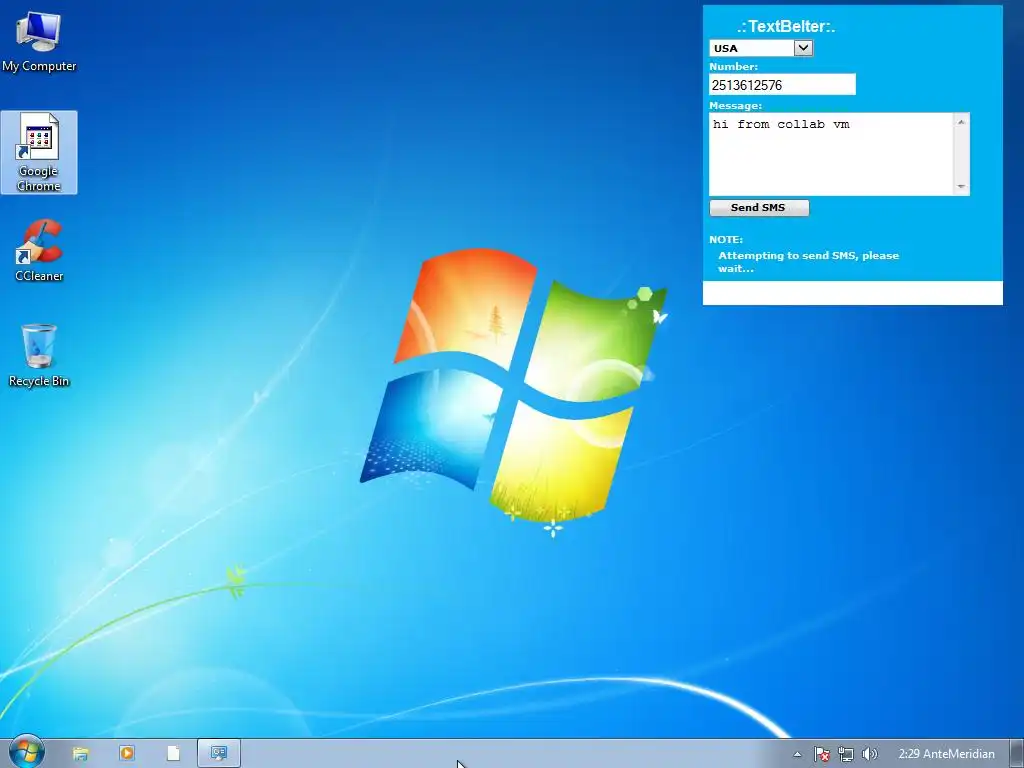
Task: Click the Number input field
Action: [782, 85]
